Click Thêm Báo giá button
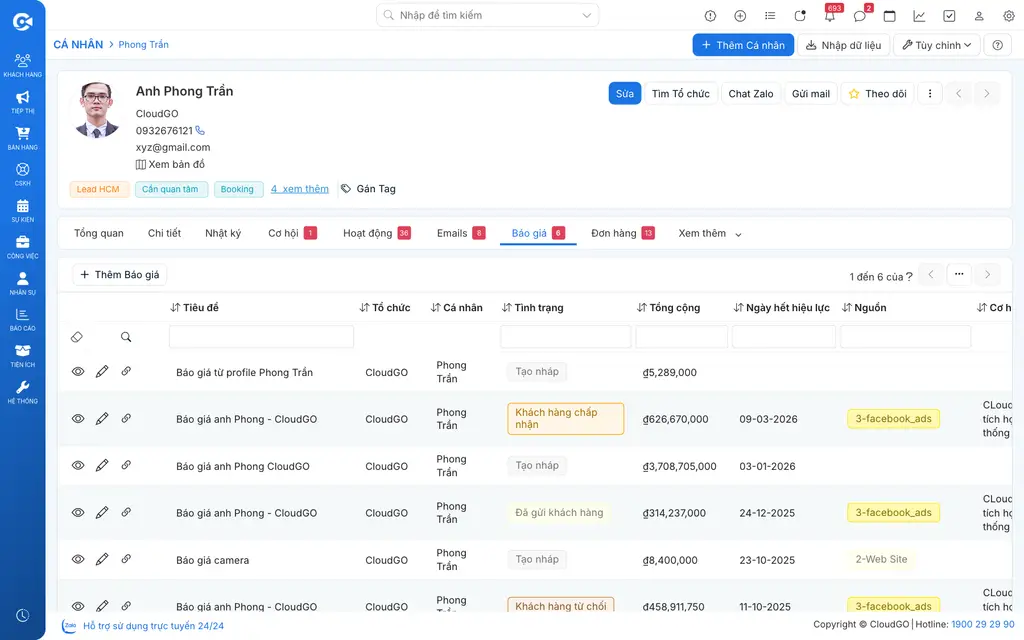 [x=120, y=275]
